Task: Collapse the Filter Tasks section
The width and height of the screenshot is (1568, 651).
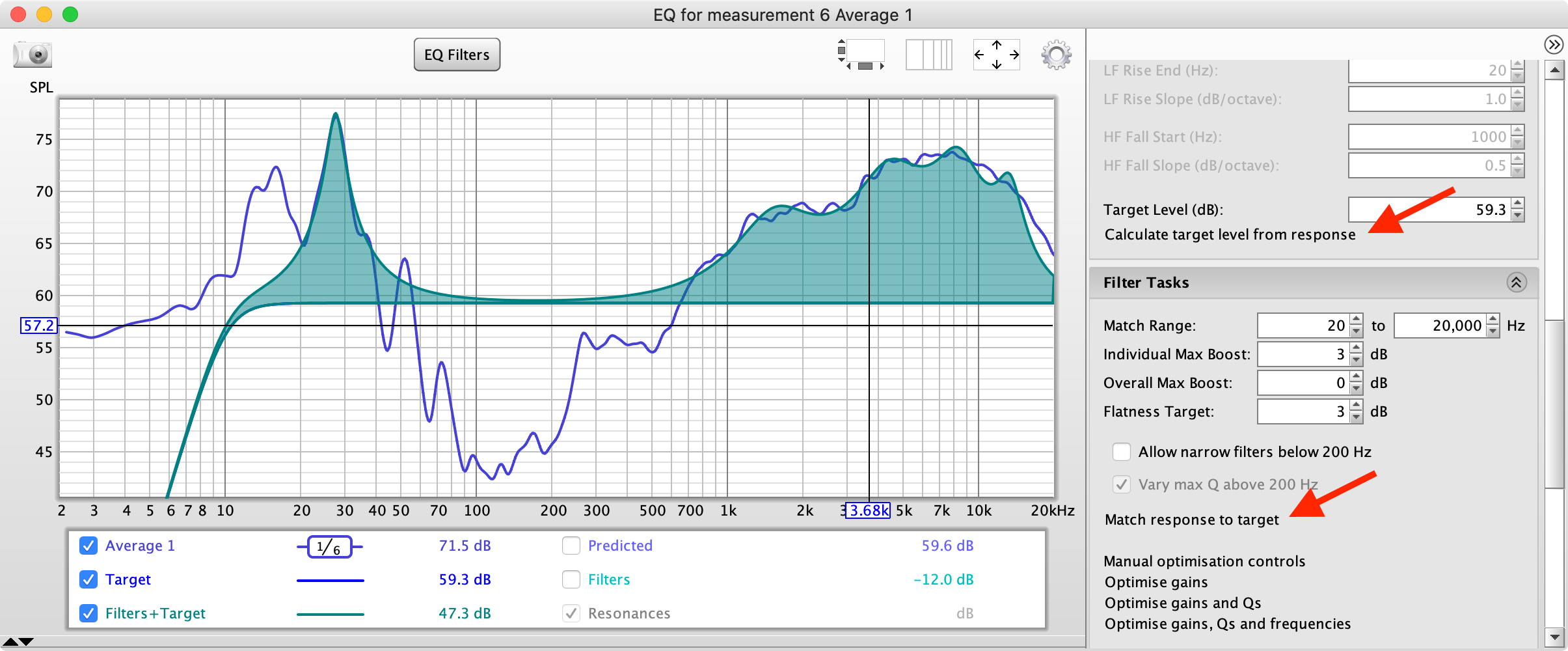Action: 1516,283
